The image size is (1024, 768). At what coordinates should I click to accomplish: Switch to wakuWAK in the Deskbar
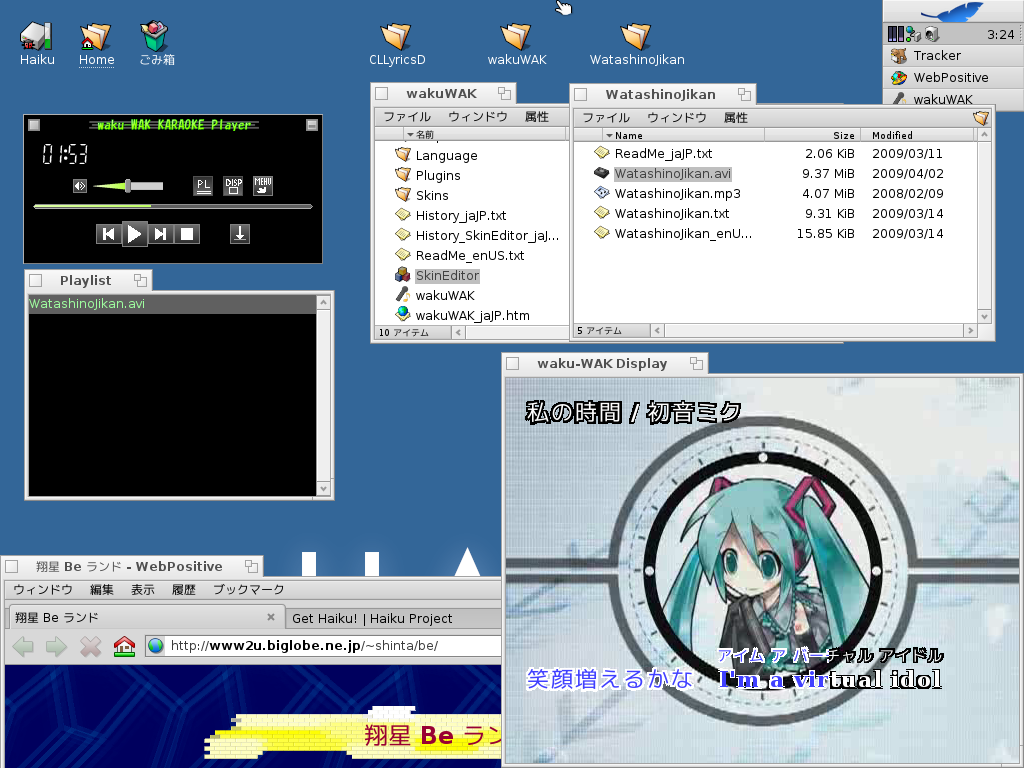pos(953,99)
